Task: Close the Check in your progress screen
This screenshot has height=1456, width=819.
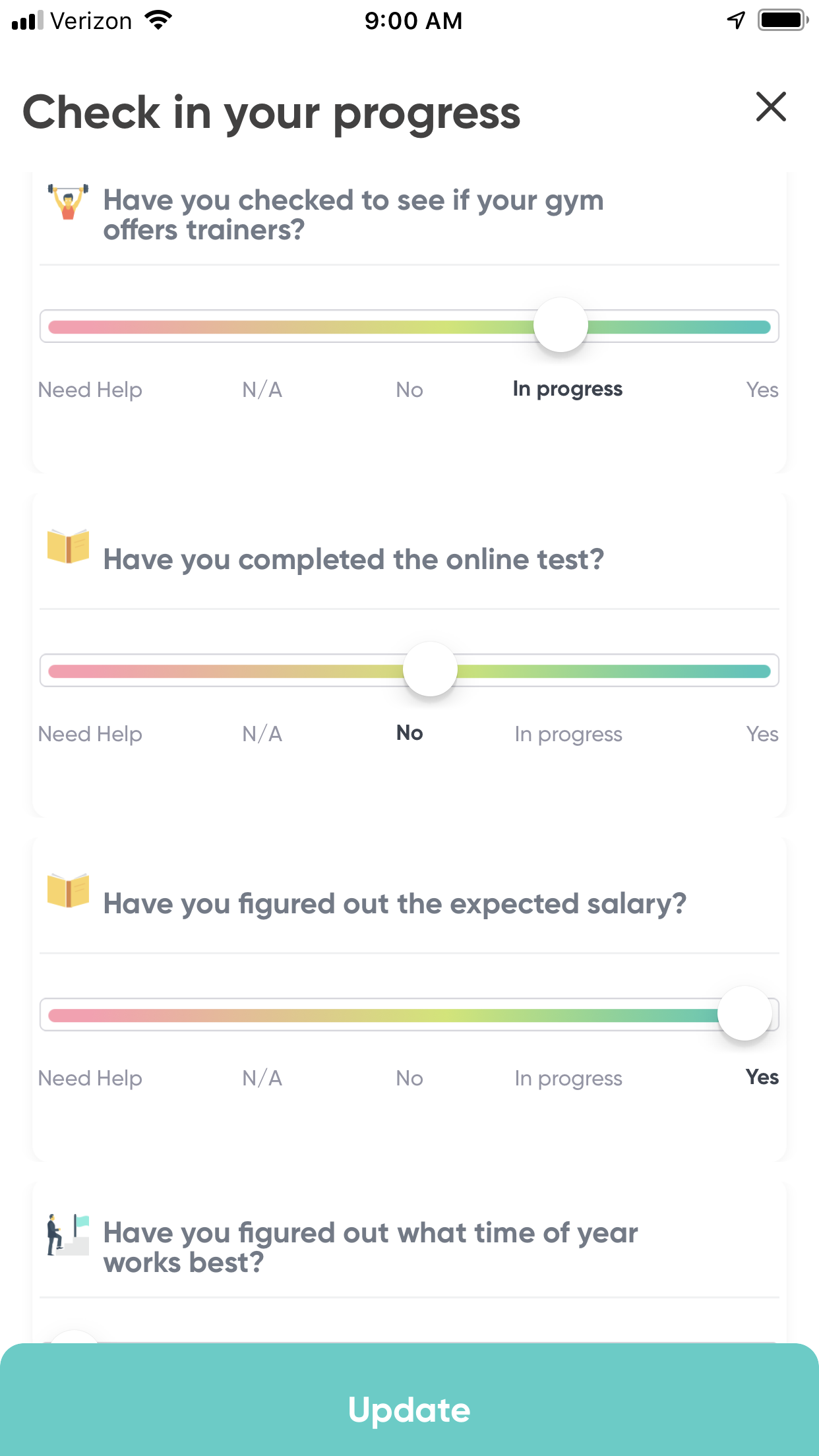Action: (x=771, y=107)
